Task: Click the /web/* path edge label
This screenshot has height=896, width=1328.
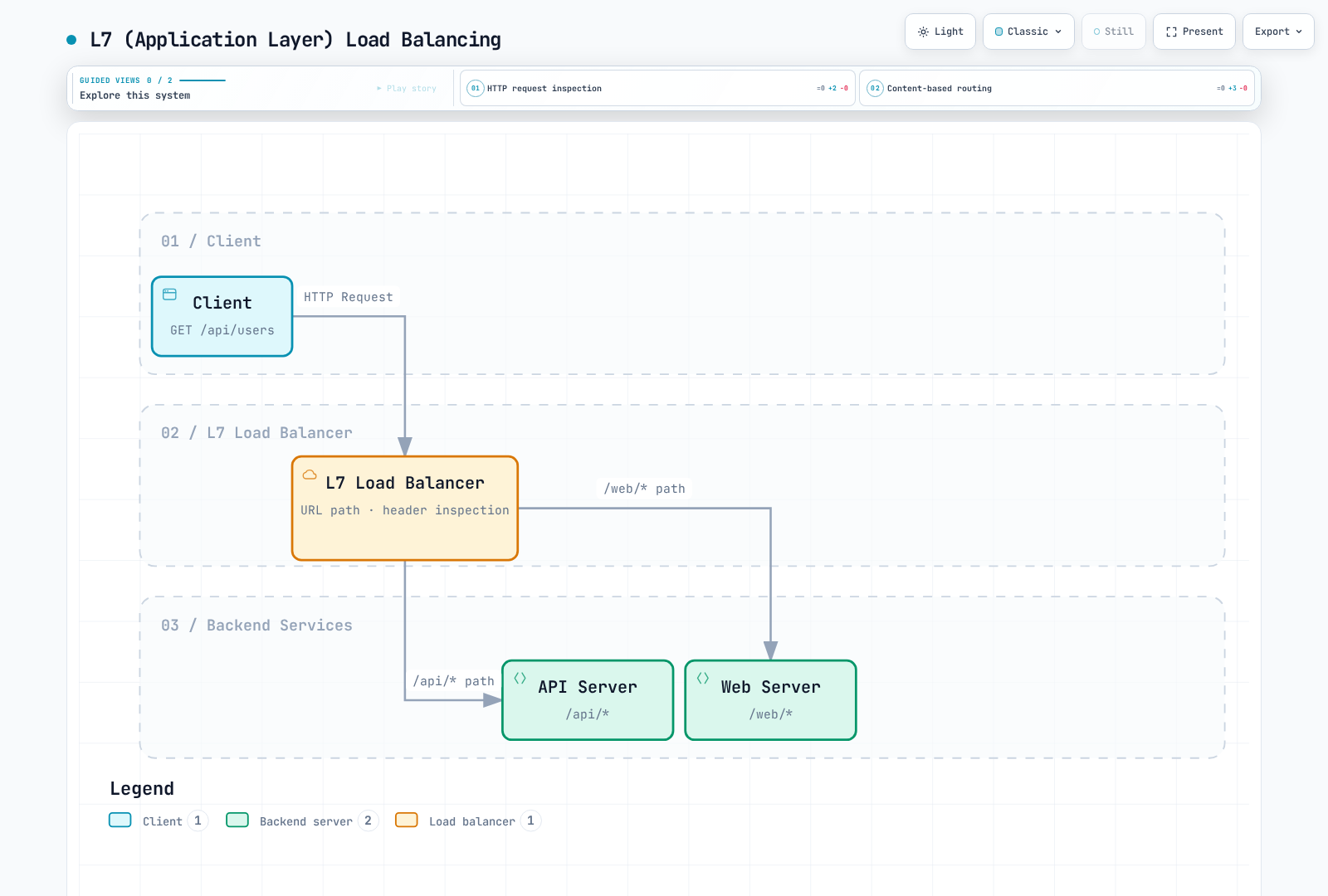Action: click(x=645, y=489)
